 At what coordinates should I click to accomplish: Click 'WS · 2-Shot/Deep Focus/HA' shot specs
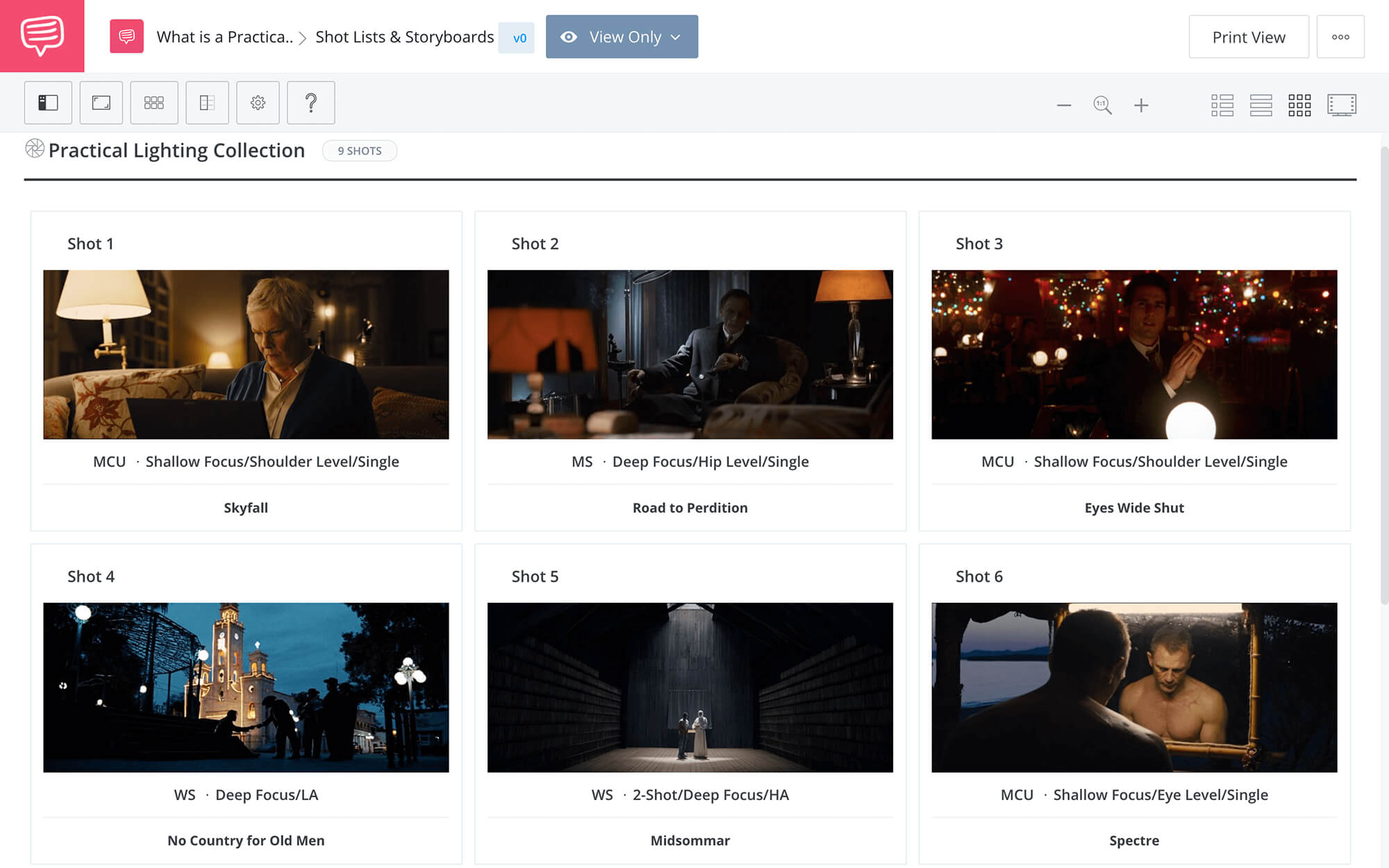pos(690,794)
